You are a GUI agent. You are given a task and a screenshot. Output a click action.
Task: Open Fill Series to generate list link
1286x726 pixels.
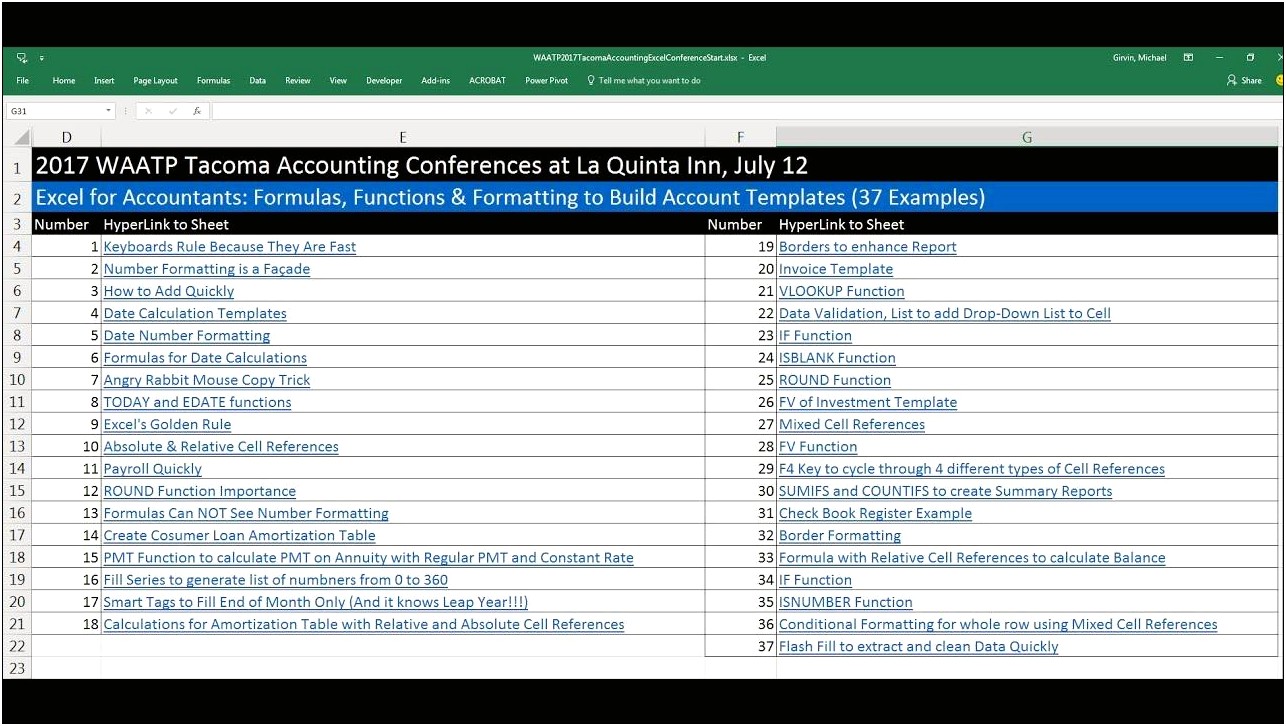pyautogui.click(x=276, y=579)
